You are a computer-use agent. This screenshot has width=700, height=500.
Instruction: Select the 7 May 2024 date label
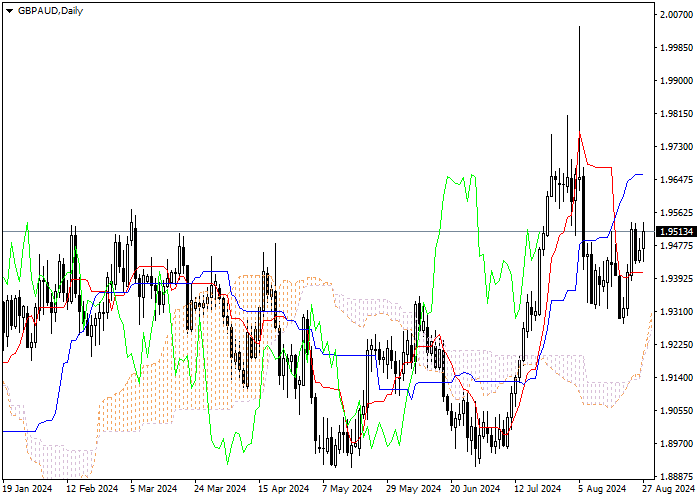[x=347, y=489]
